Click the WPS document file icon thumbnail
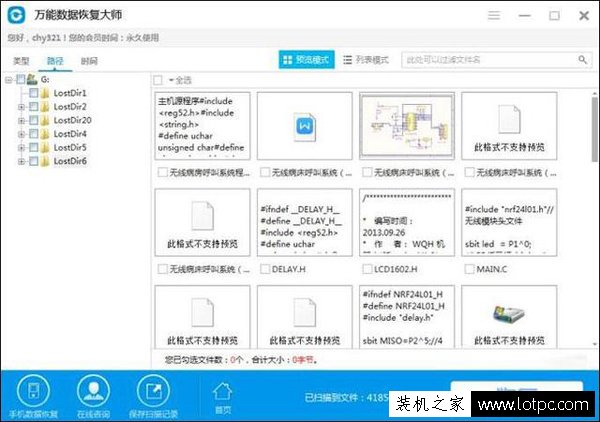 304,127
